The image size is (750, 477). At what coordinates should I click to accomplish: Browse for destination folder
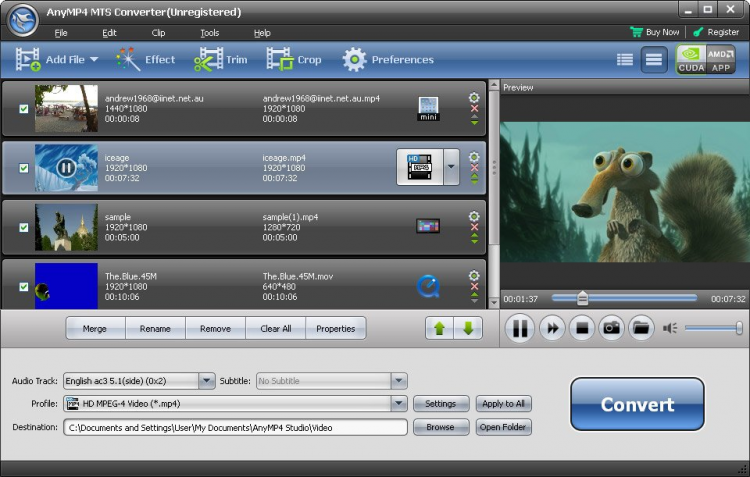[441, 427]
